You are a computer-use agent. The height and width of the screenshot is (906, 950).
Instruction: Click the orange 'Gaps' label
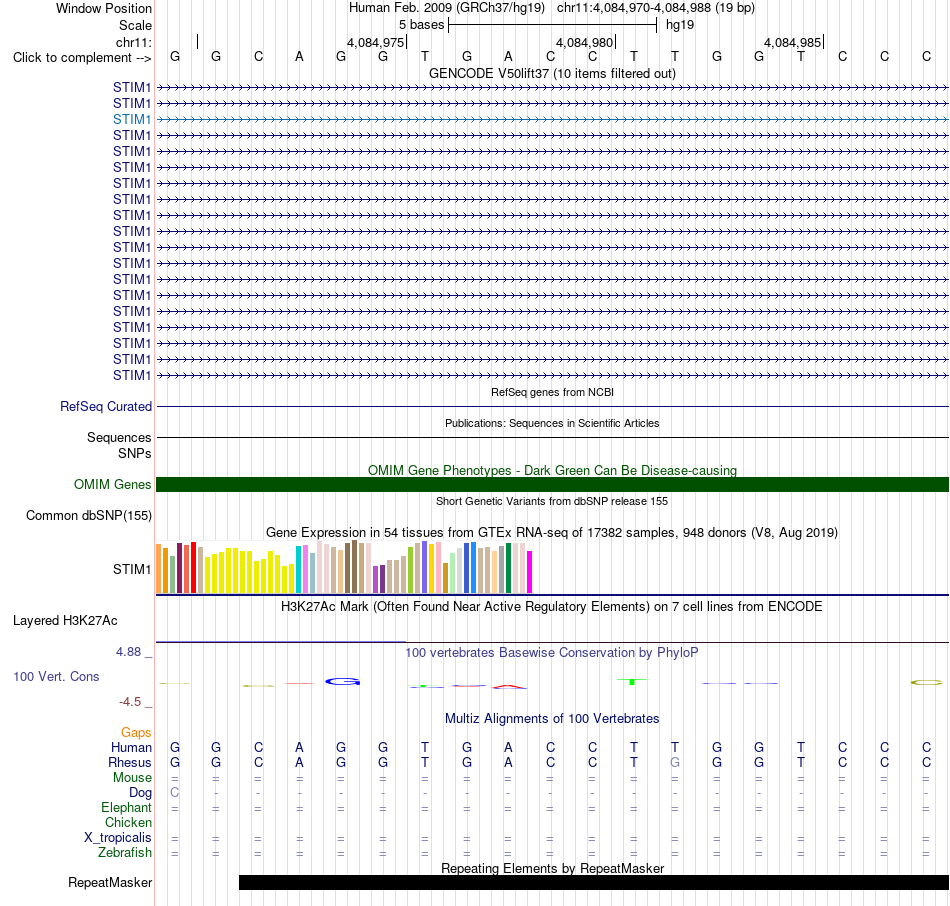[x=136, y=733]
